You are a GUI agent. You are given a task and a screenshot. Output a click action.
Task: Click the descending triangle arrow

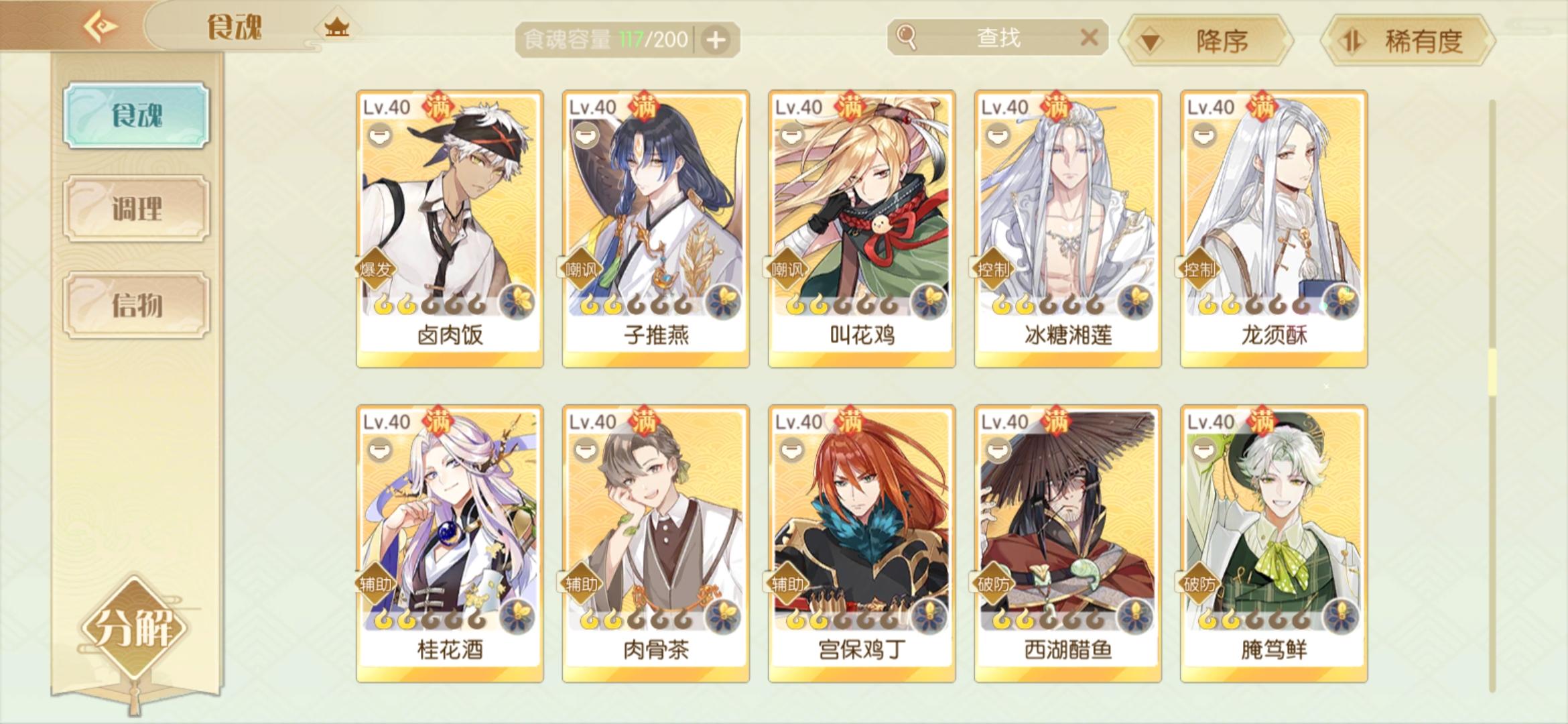pos(1151,43)
